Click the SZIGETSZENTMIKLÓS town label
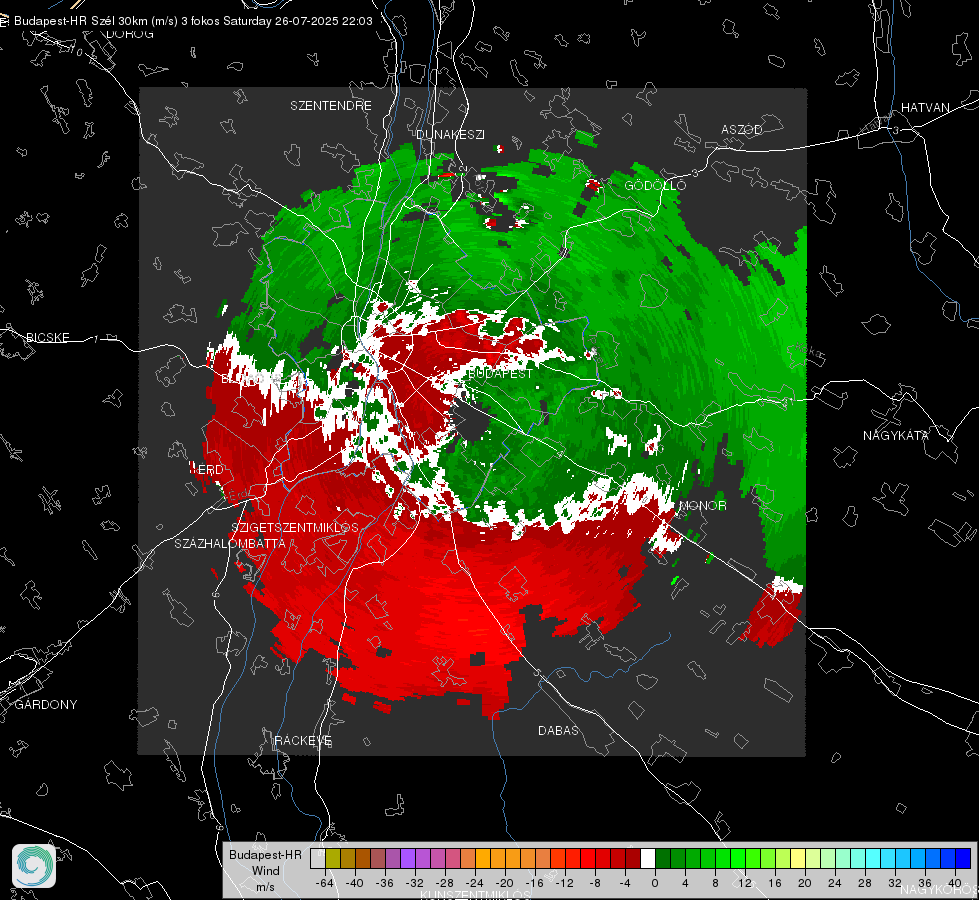Viewport: 979px width, 900px height. 295,527
